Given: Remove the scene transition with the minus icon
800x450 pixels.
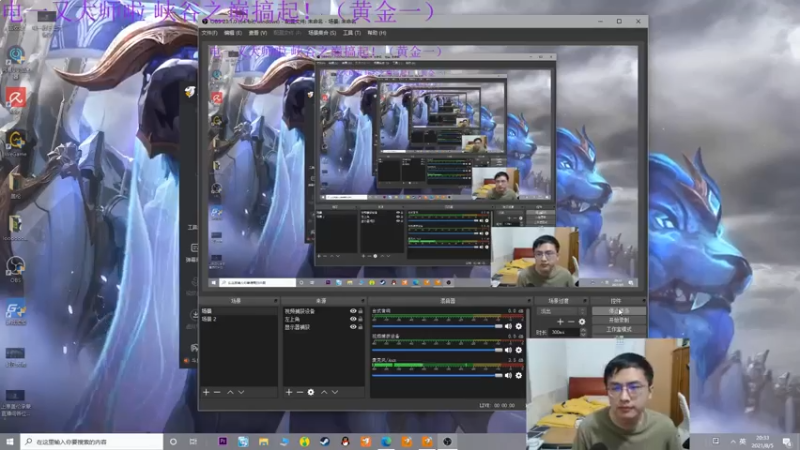Looking at the screenshot, I should (571, 321).
